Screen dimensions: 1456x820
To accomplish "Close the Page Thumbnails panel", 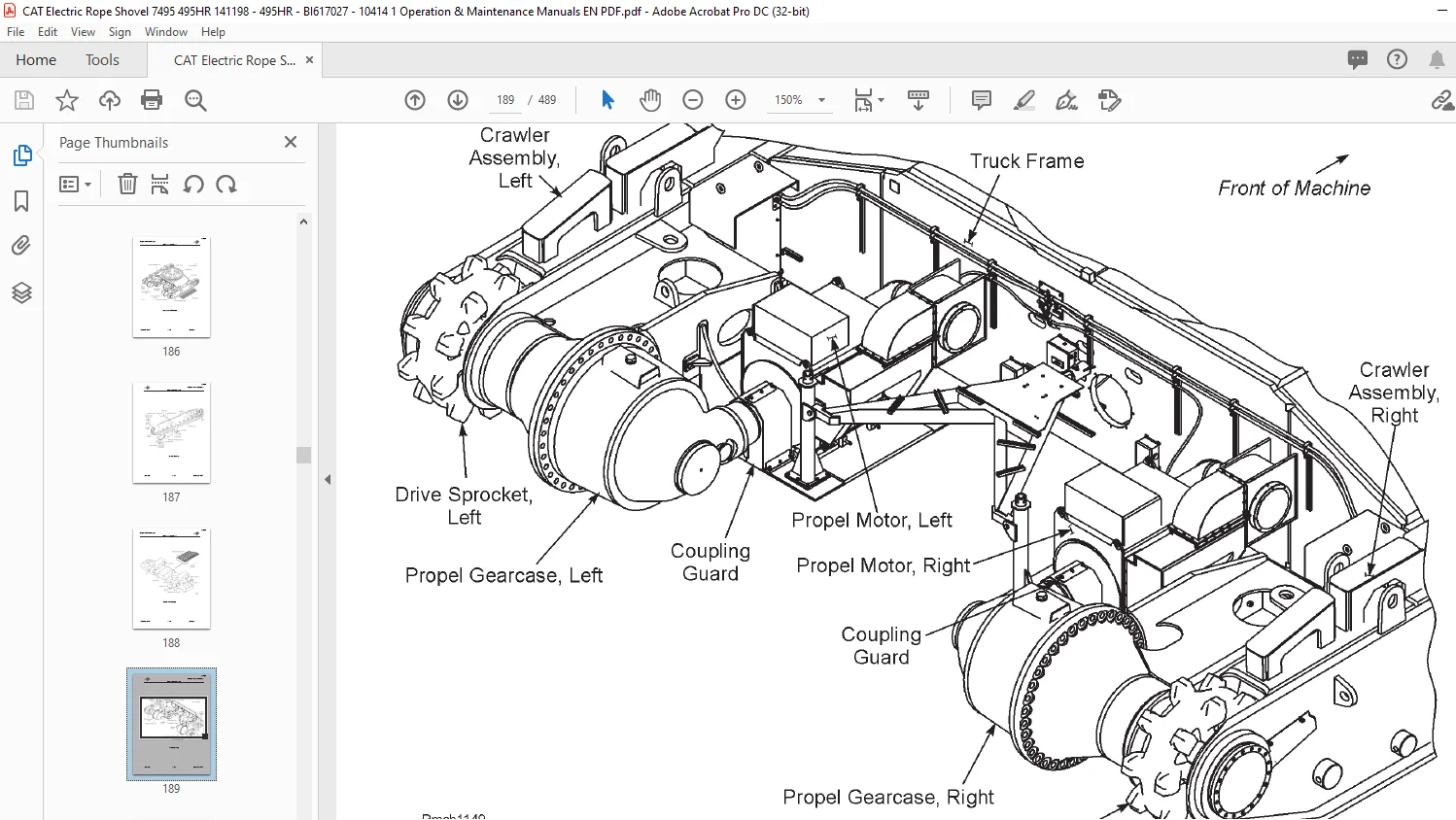I will [x=290, y=142].
